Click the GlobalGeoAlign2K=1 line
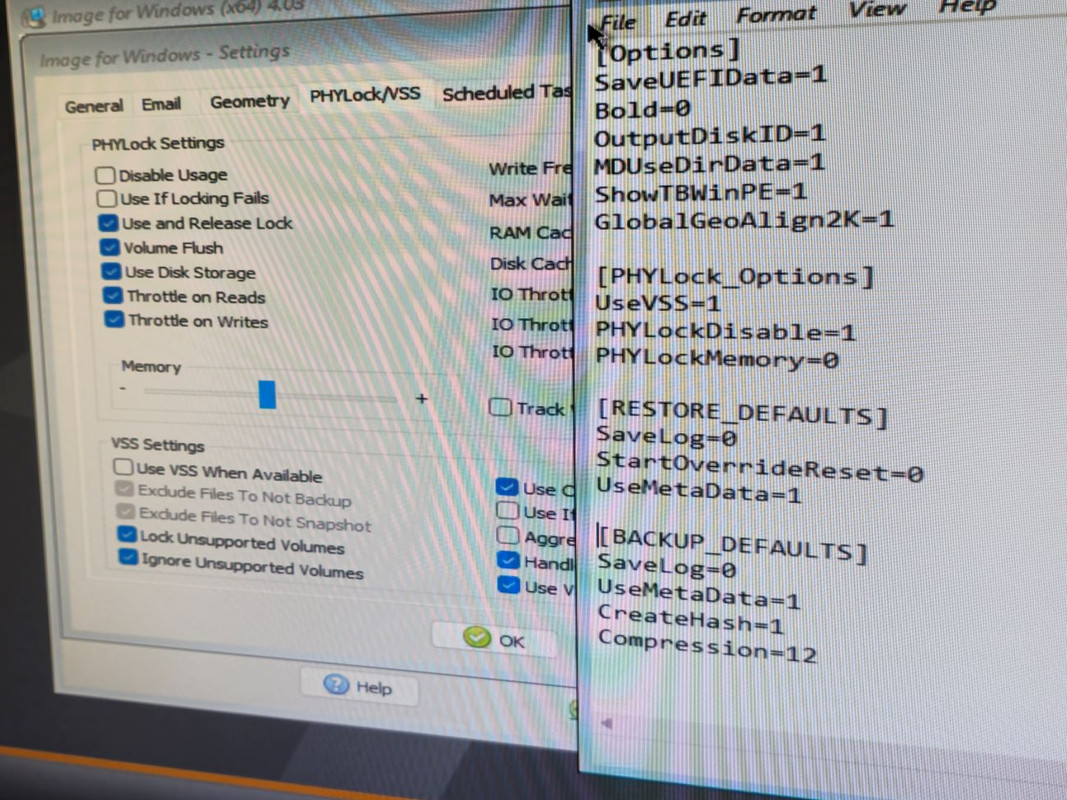Image resolution: width=1067 pixels, height=800 pixels. point(744,220)
